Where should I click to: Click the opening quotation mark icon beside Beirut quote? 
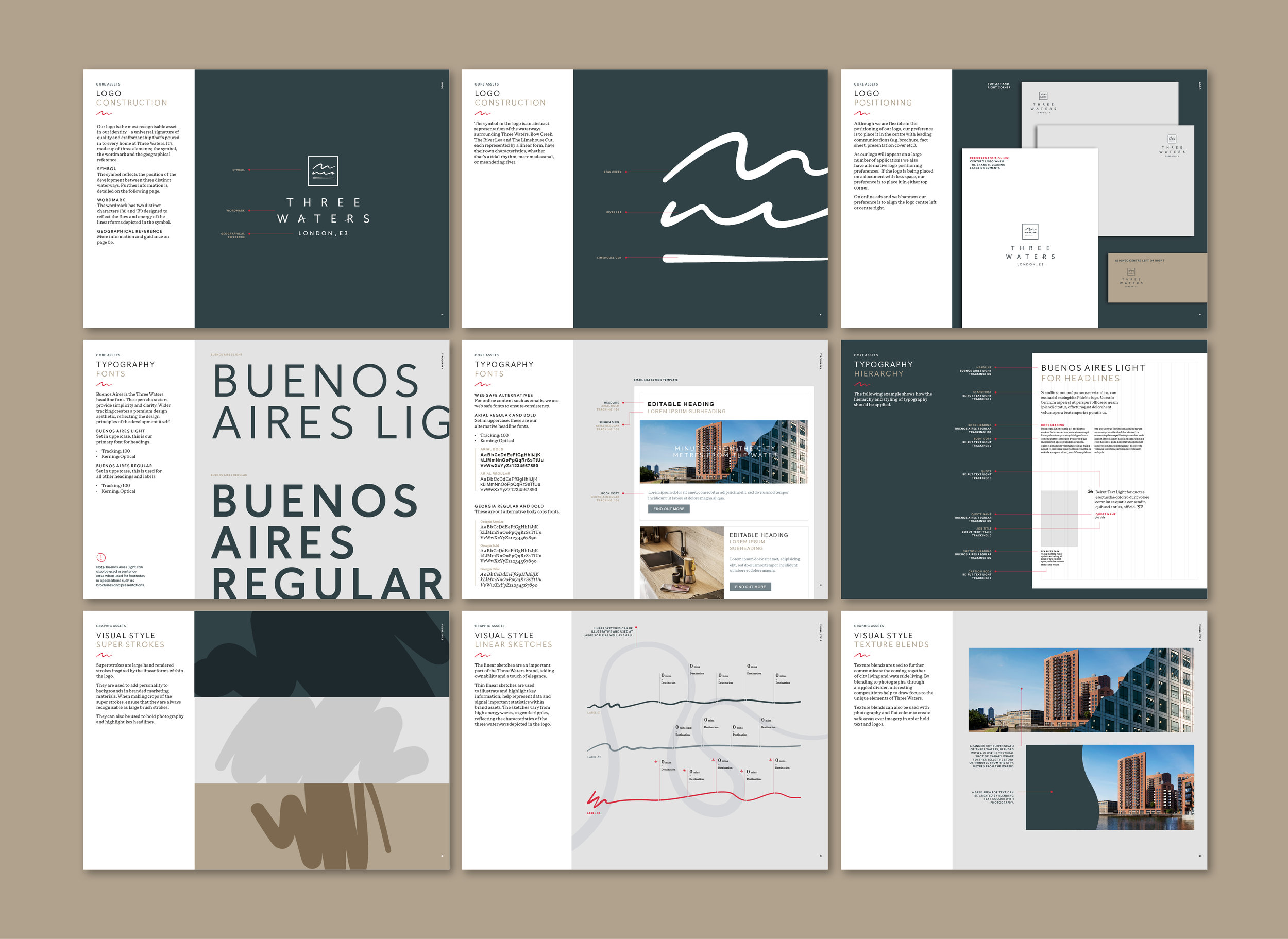click(1090, 492)
